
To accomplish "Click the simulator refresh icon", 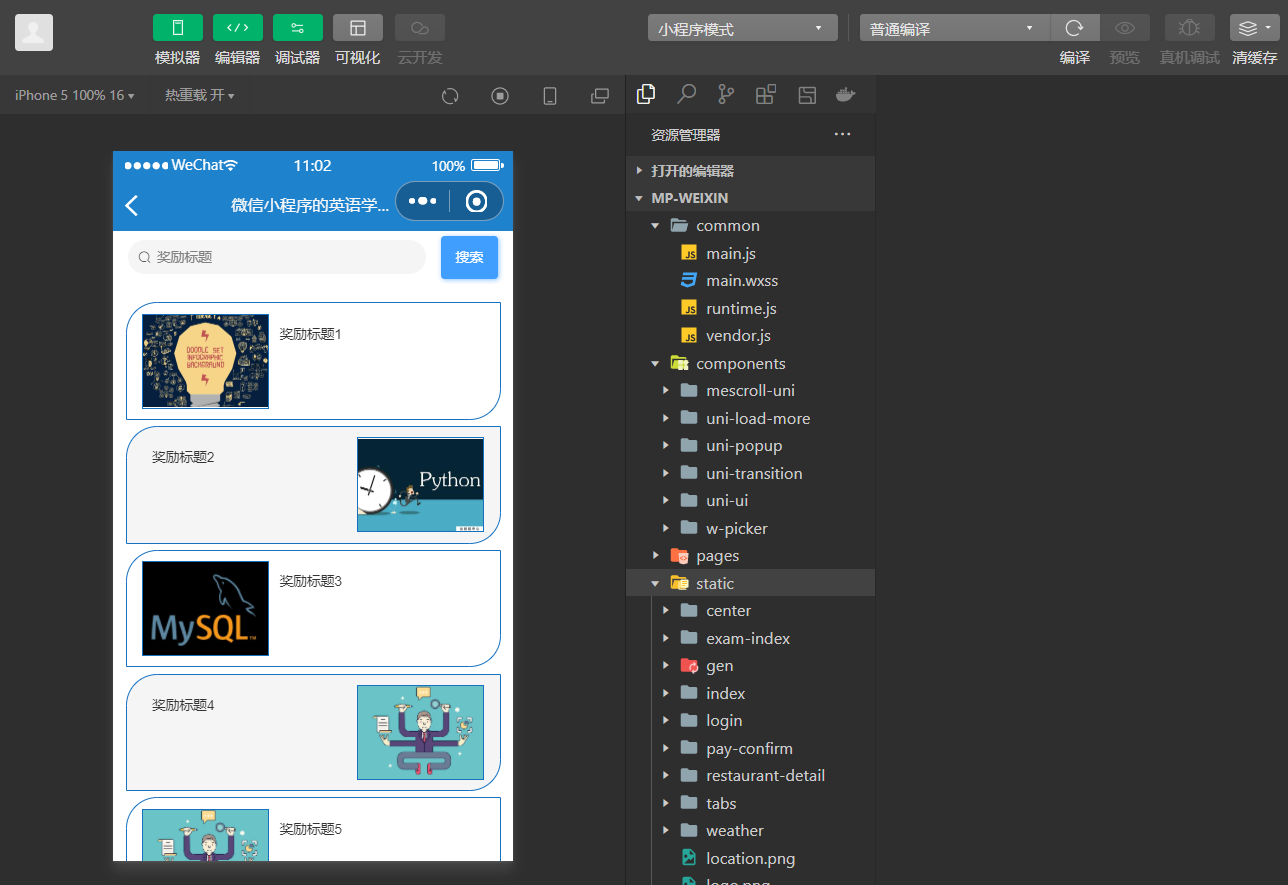I will 450,96.
